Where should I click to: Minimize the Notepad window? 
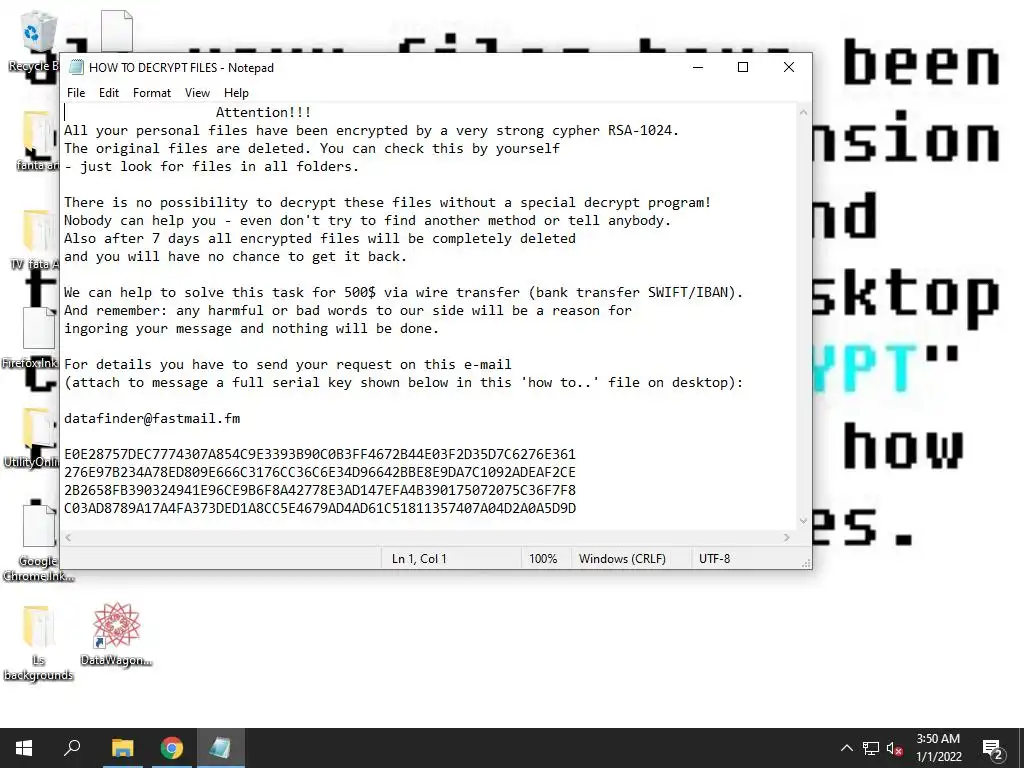pos(697,67)
